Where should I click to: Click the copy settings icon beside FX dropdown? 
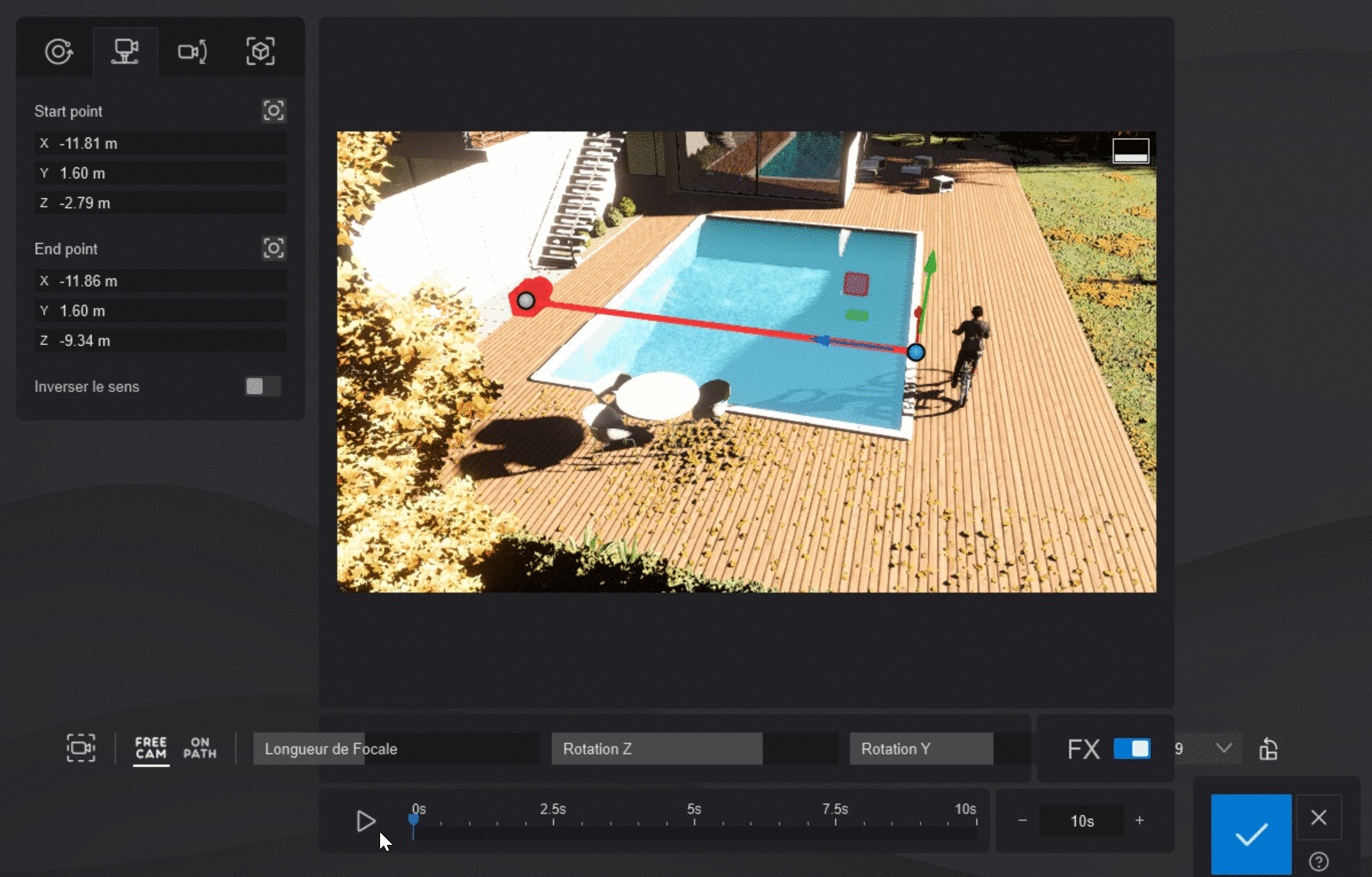[1268, 749]
